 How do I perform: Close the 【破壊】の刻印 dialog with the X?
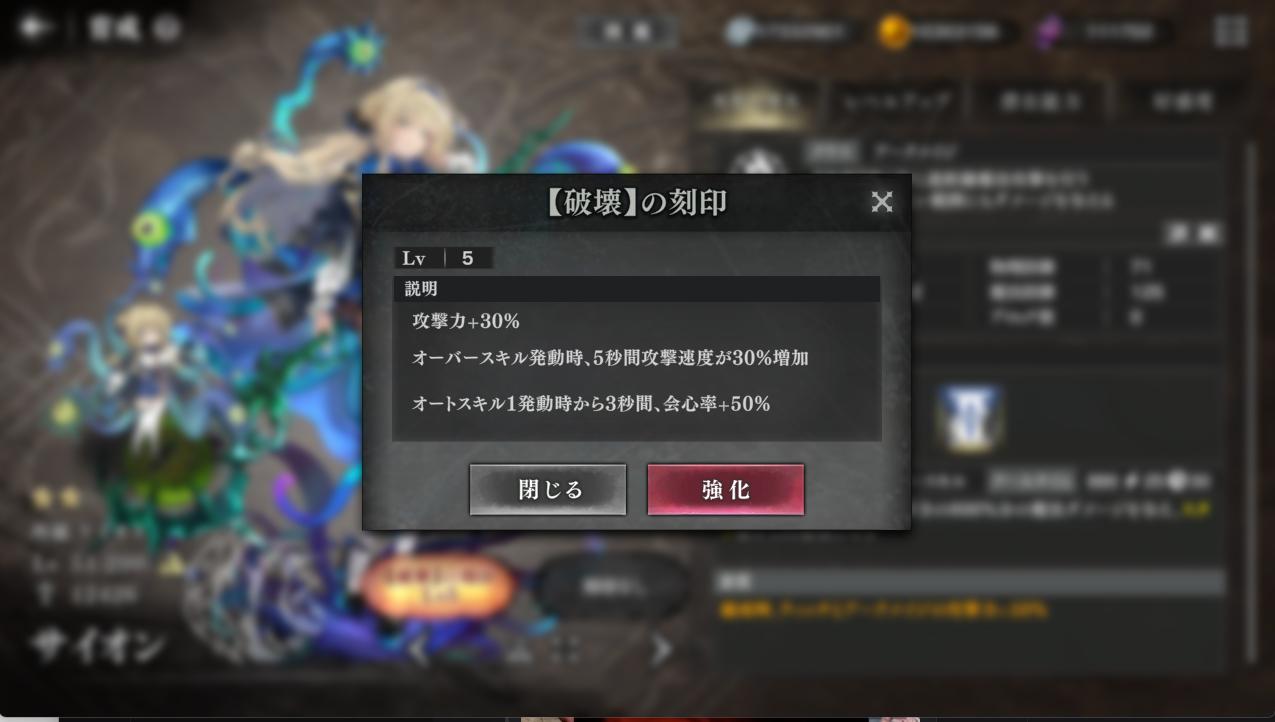point(881,202)
